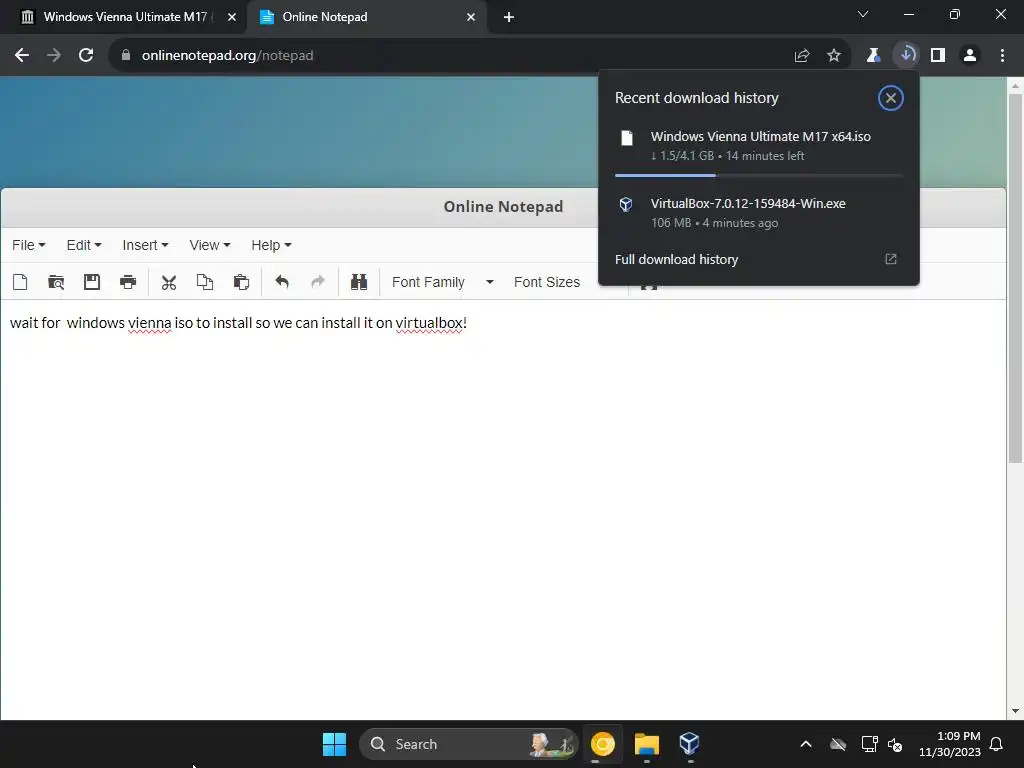Show hidden icons in system tray
The width and height of the screenshot is (1024, 768).
[806, 744]
